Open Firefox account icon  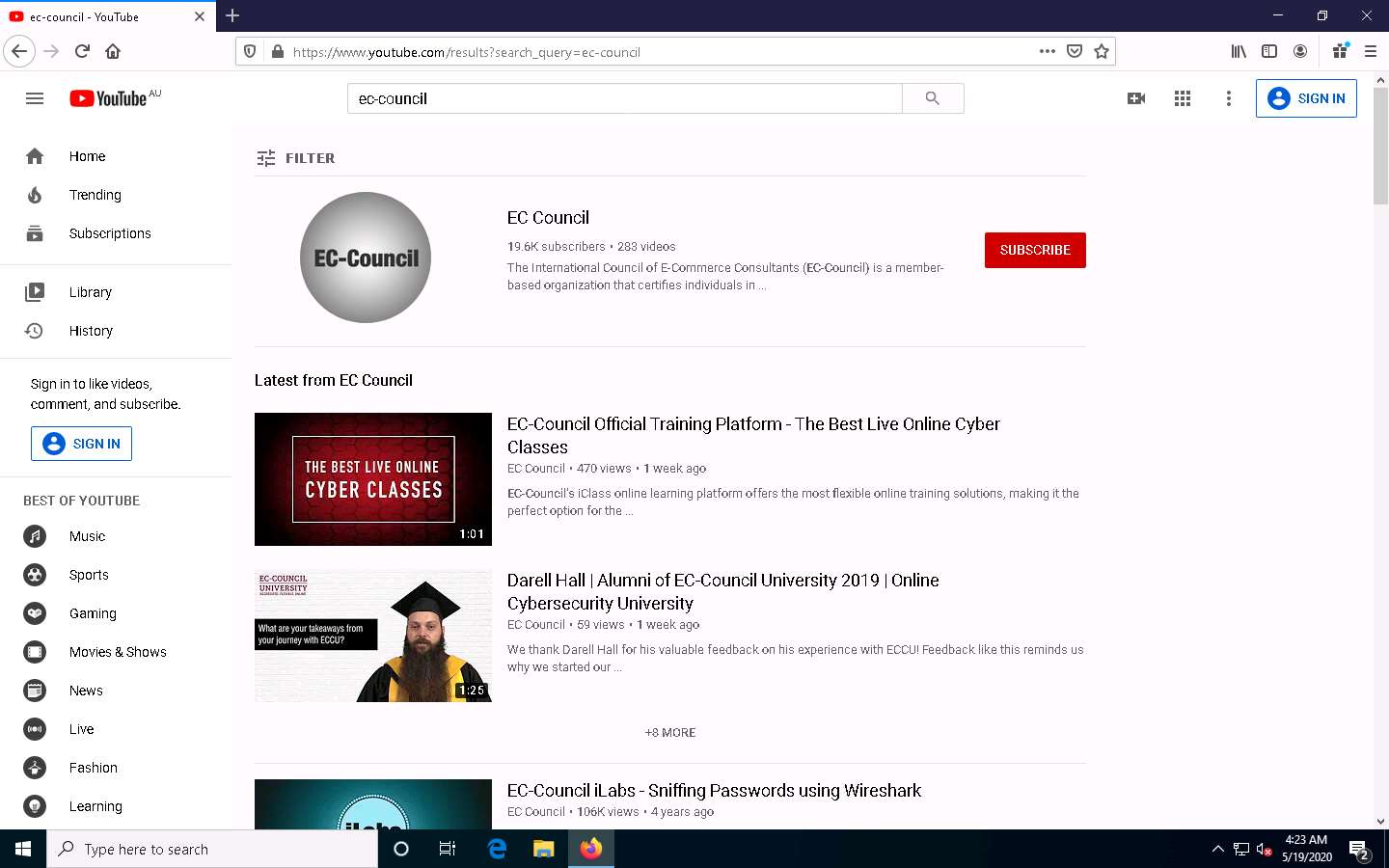(x=1300, y=51)
